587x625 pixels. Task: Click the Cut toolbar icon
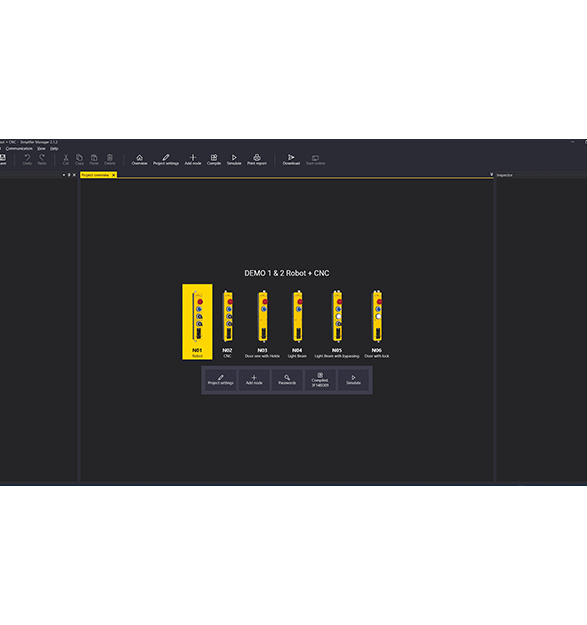click(66, 159)
